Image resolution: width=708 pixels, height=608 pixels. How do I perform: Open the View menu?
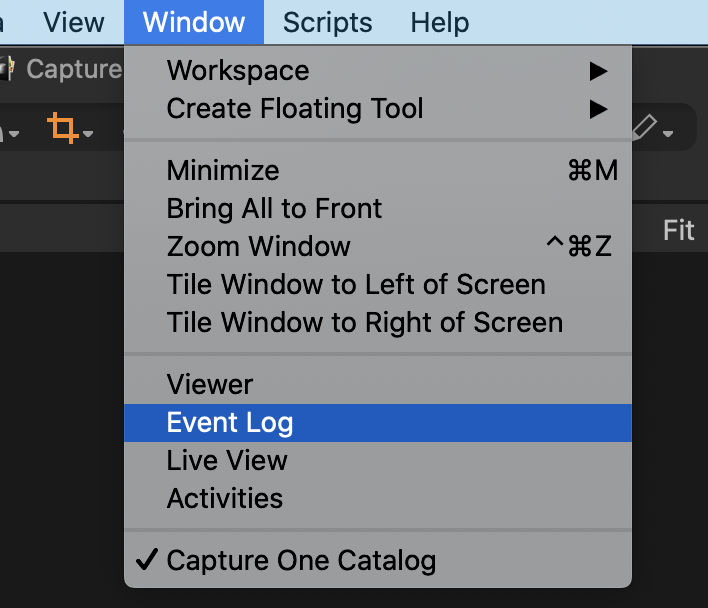74,22
